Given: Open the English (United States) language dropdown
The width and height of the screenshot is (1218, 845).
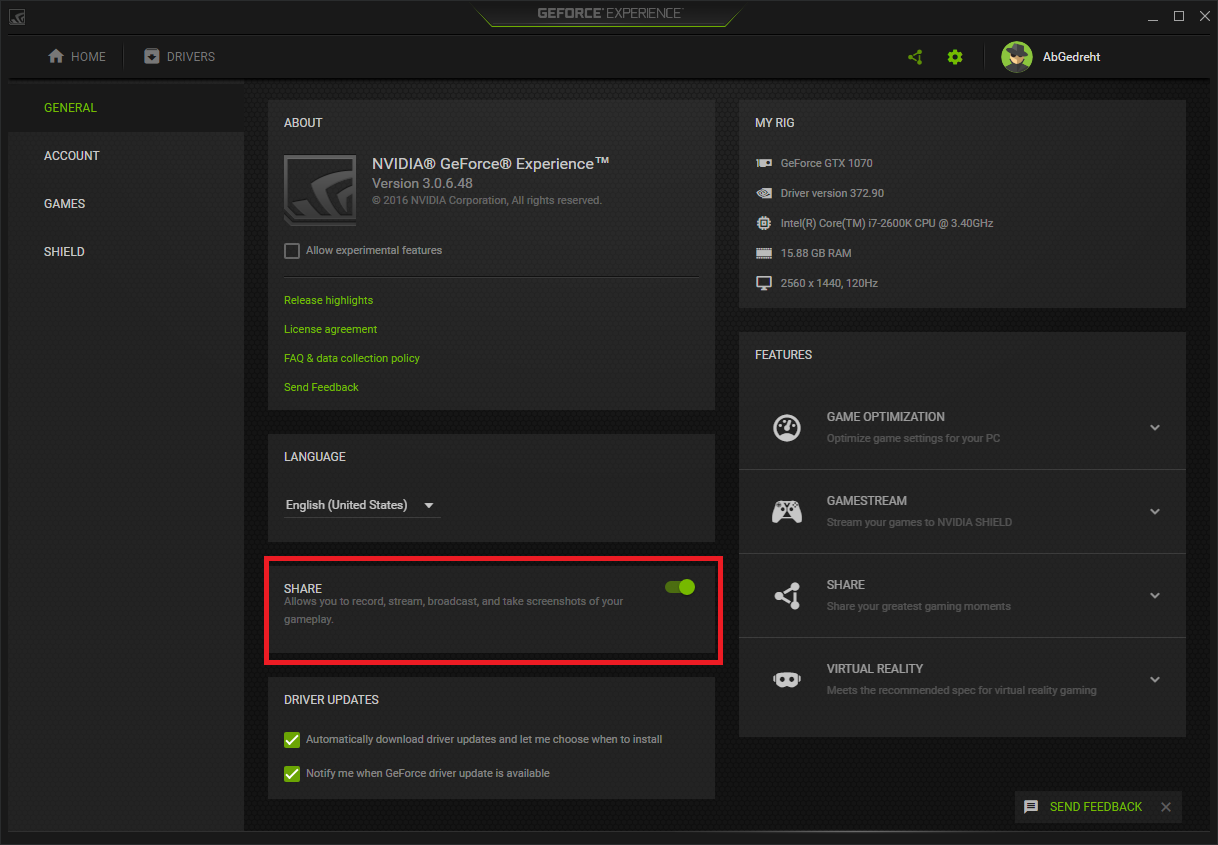Looking at the screenshot, I should [362, 505].
